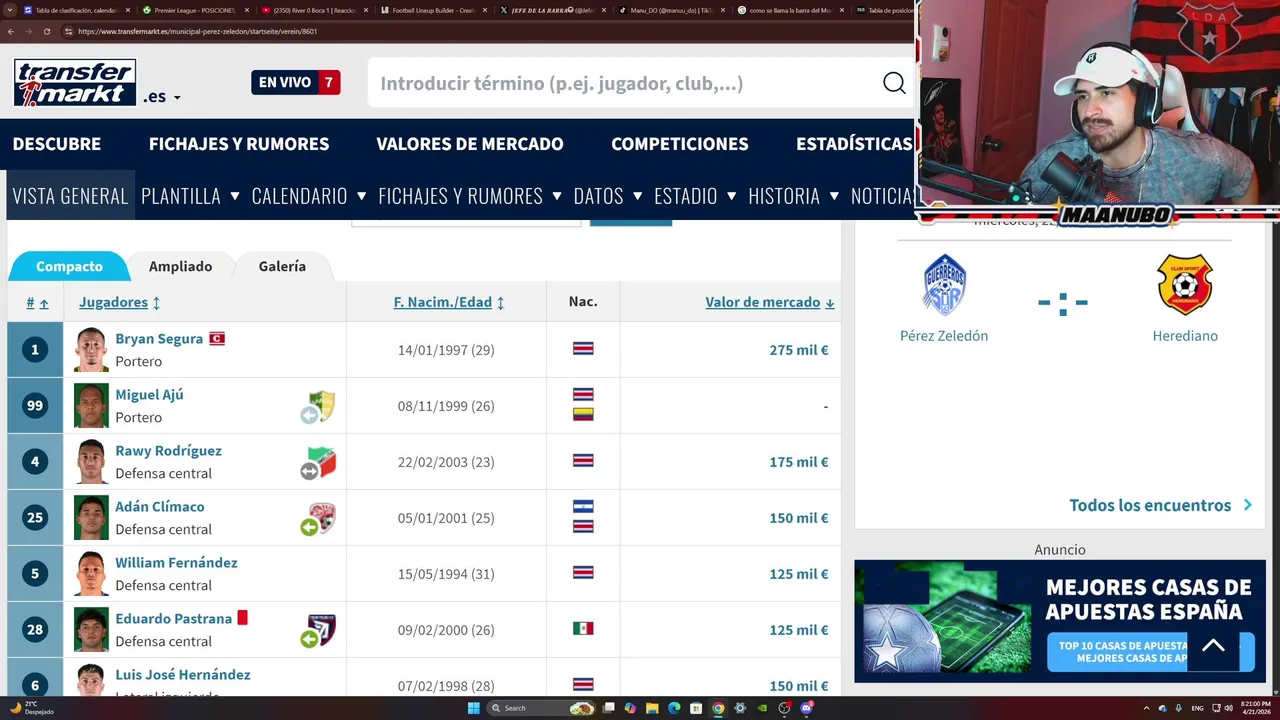Click the EN VIVO 7 button
This screenshot has width=1280, height=720.
click(x=296, y=82)
